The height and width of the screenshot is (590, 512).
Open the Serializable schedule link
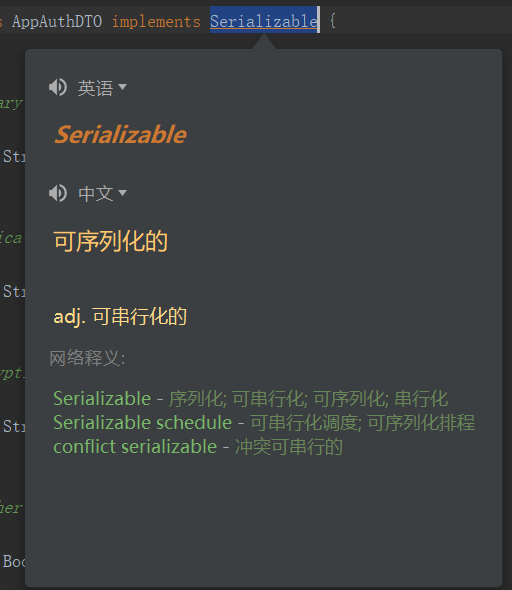pyautogui.click(x=143, y=423)
